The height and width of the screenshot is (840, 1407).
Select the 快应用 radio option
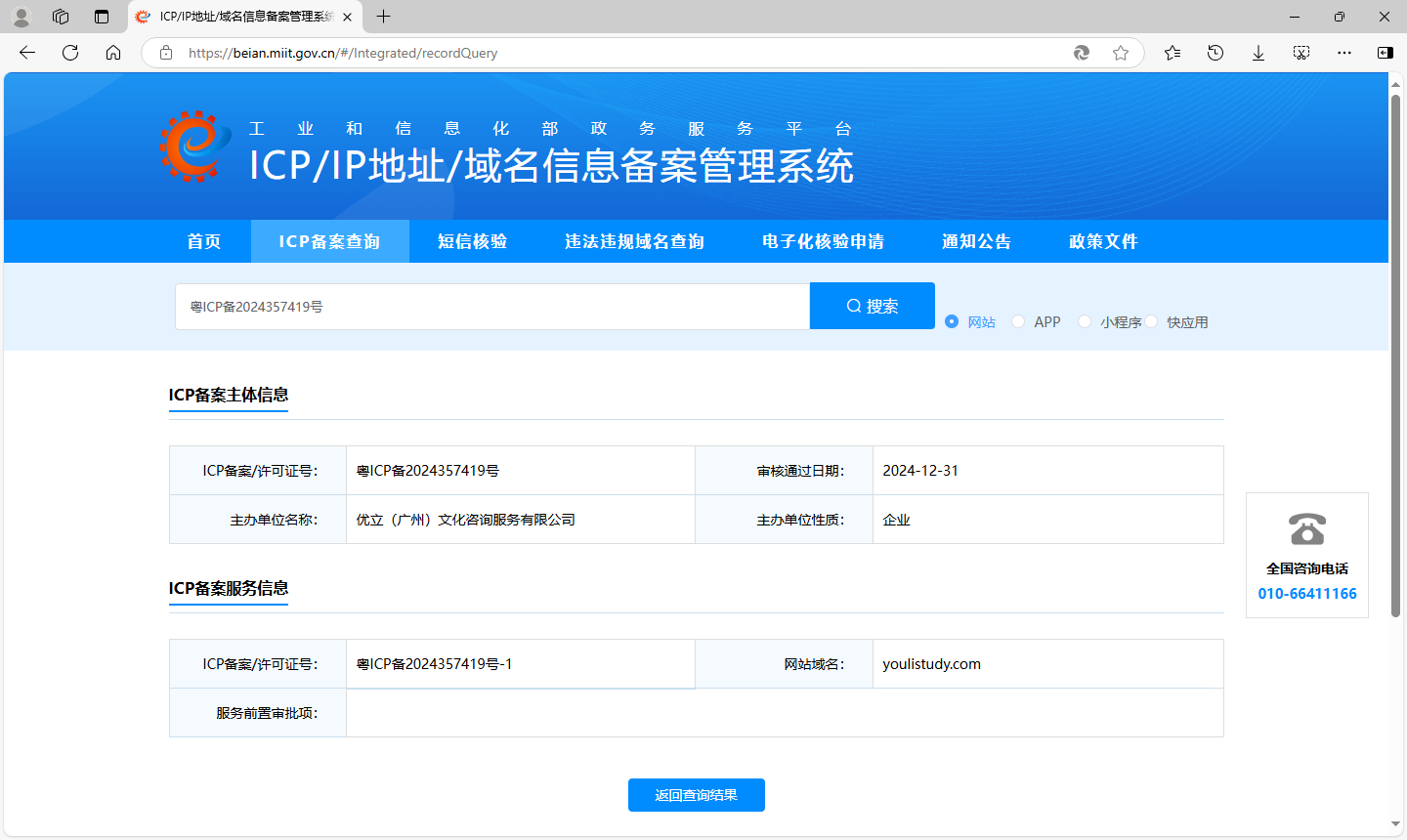pos(1151,321)
